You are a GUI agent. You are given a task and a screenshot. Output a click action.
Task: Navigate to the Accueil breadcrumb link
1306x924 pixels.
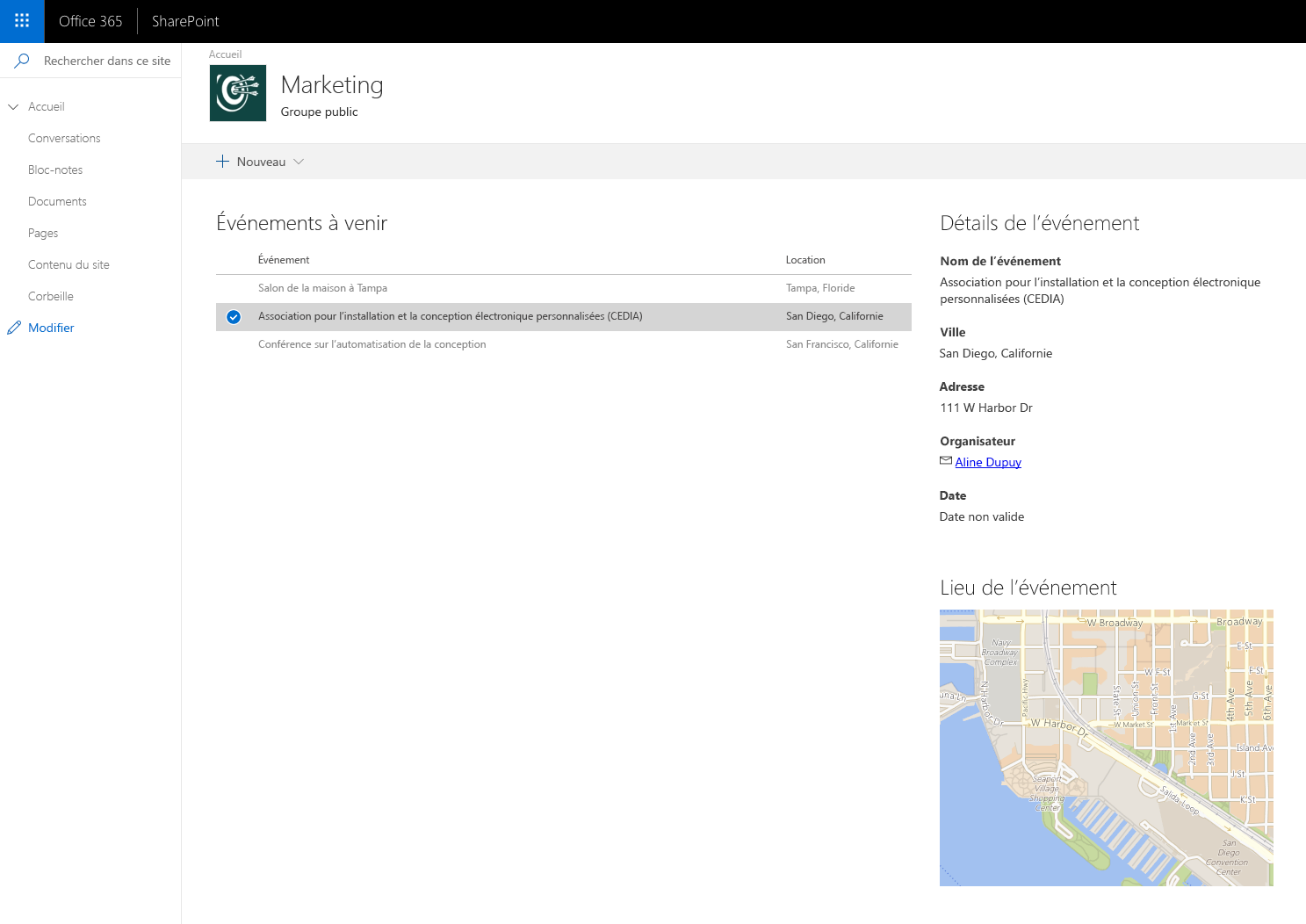pos(225,54)
